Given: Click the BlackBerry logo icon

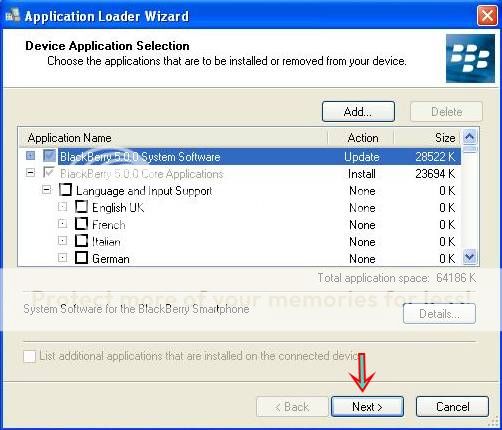Looking at the screenshot, I should [x=470, y=59].
